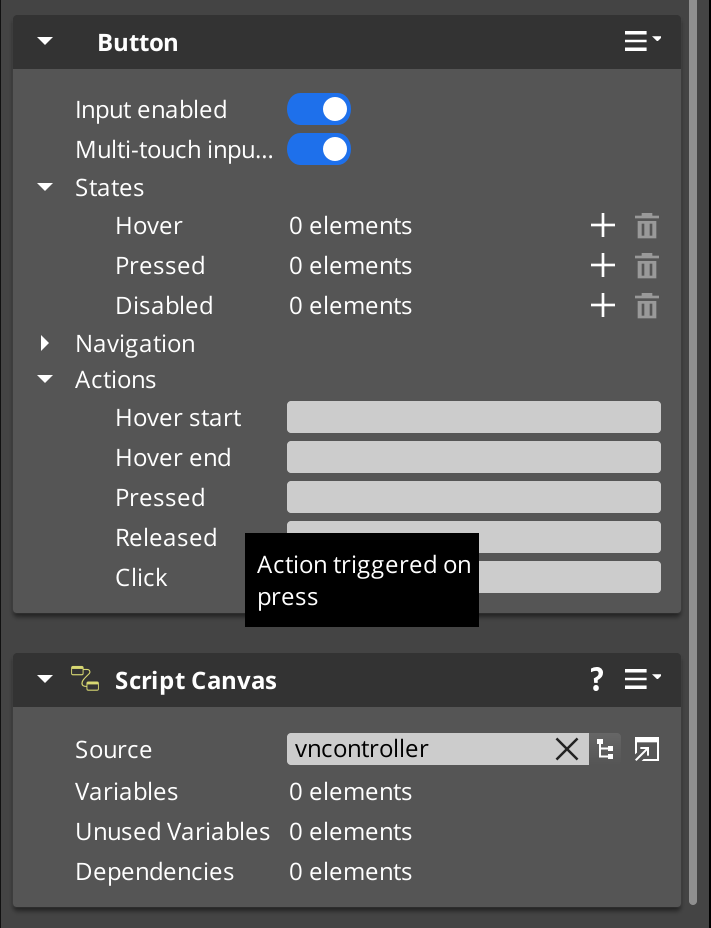
Task: Disable Input enabled on the Button
Action: click(319, 109)
